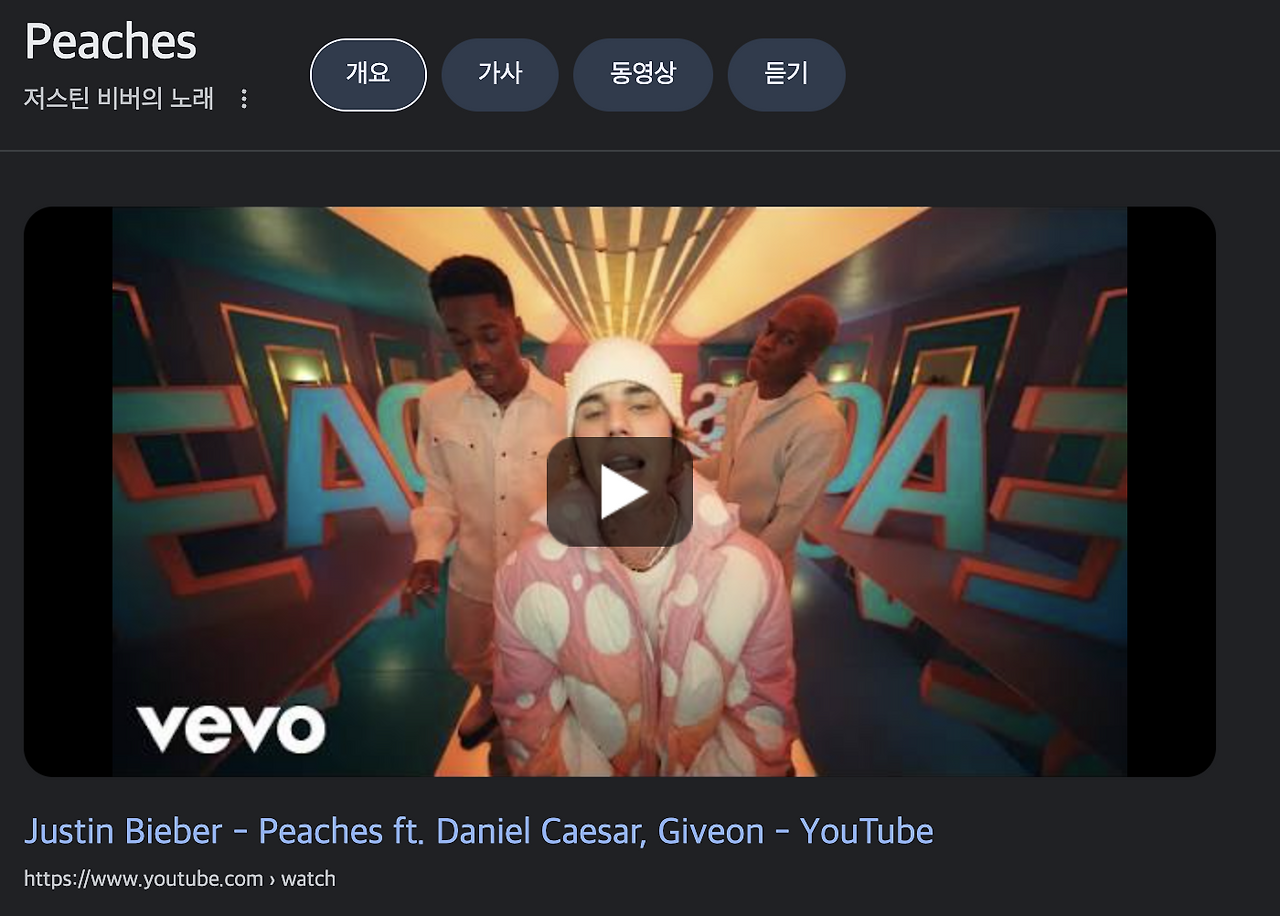The width and height of the screenshot is (1280, 916).
Task: Click the white beanie in the video thumbnail
Action: click(624, 376)
